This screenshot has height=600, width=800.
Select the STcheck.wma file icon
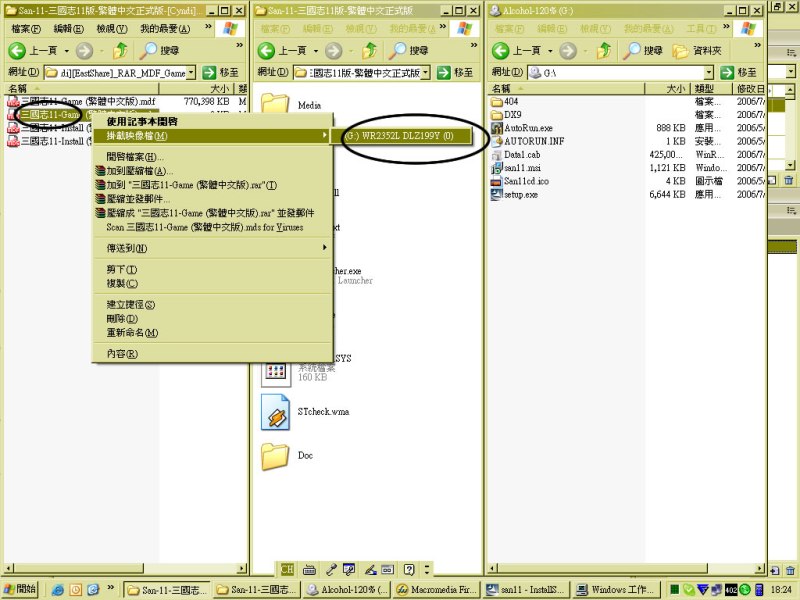pyautogui.click(x=276, y=412)
